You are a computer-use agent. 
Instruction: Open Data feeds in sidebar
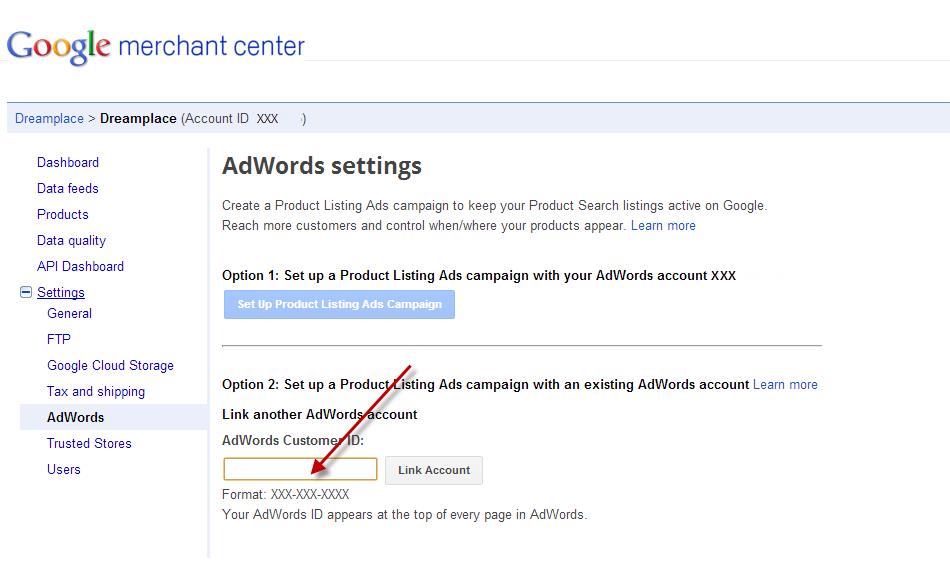[x=67, y=188]
